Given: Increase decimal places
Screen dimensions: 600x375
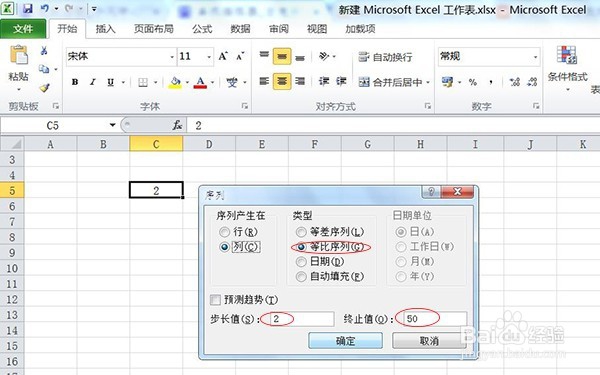Looking at the screenshot, I should [x=515, y=82].
